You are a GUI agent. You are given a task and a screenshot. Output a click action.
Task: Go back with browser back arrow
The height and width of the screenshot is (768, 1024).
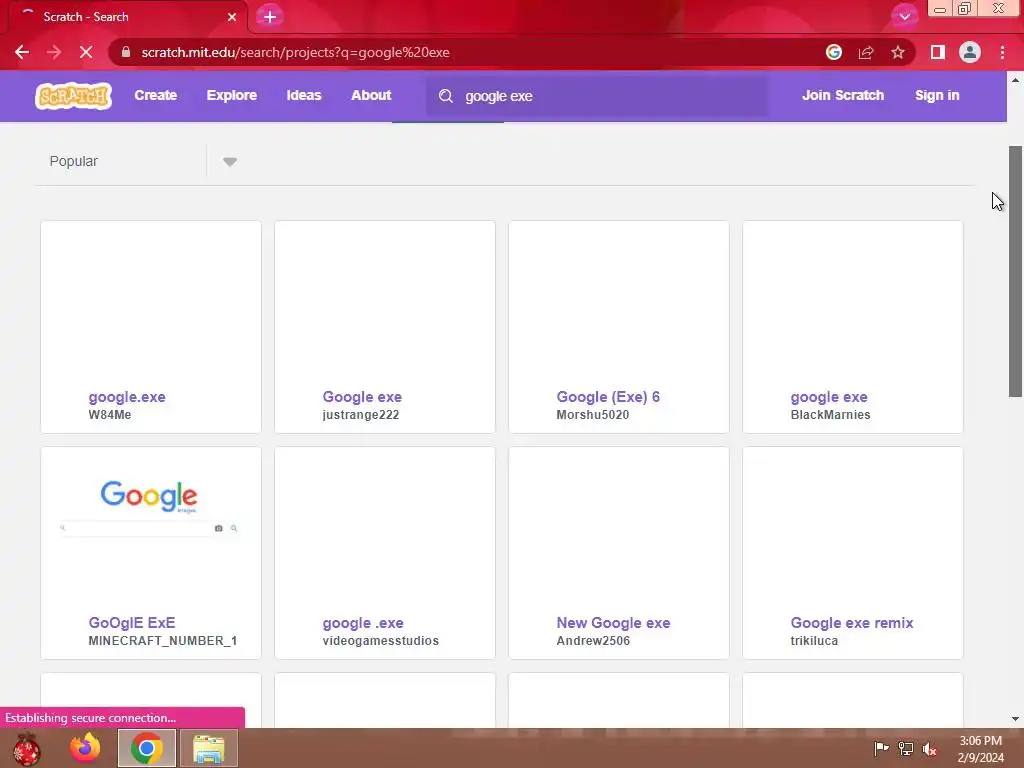coord(22,52)
